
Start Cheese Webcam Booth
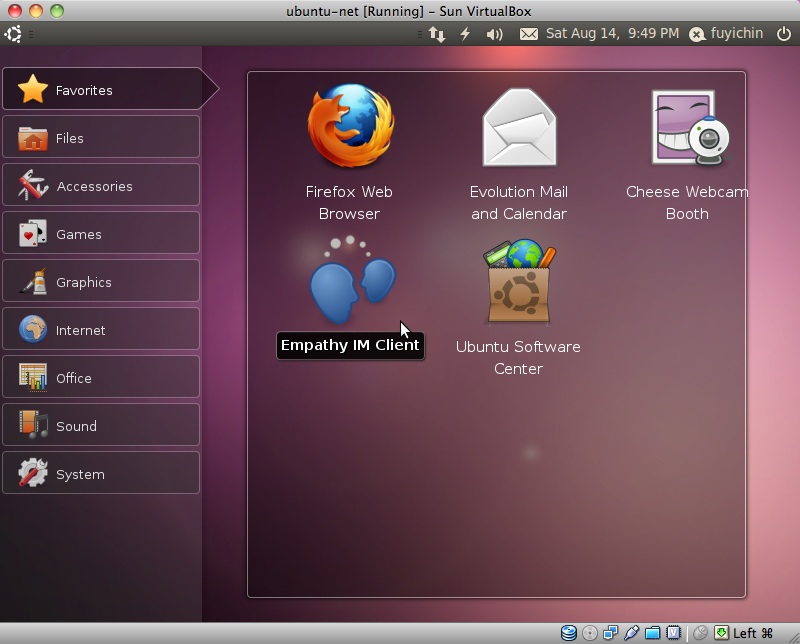click(686, 127)
